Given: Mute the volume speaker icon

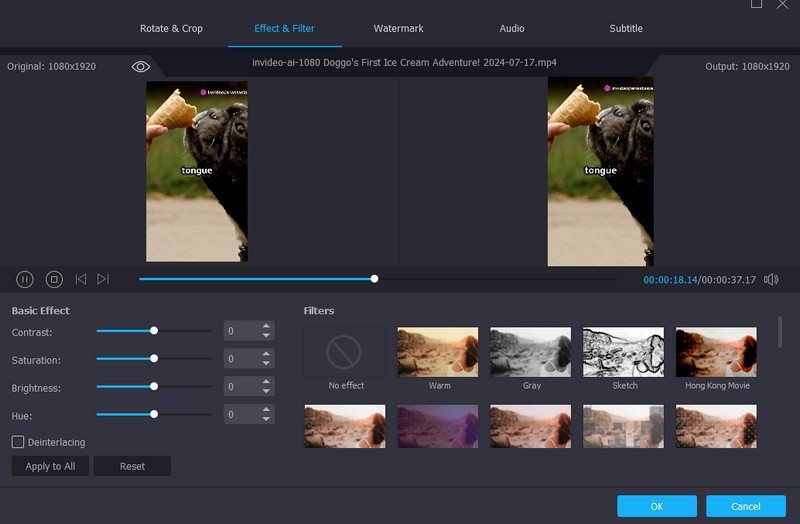Looking at the screenshot, I should [771, 280].
